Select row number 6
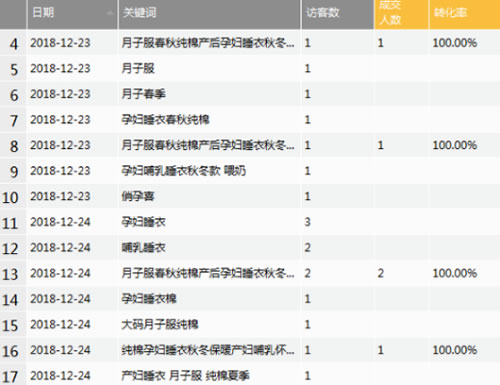 (13, 95)
